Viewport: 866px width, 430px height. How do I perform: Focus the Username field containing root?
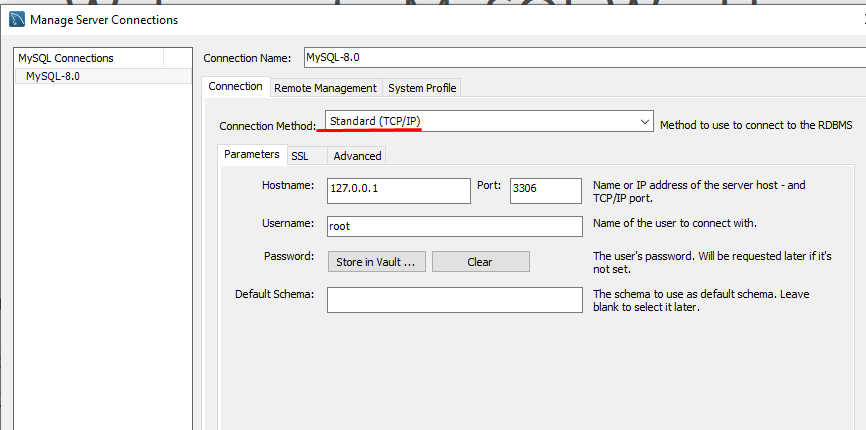(454, 227)
